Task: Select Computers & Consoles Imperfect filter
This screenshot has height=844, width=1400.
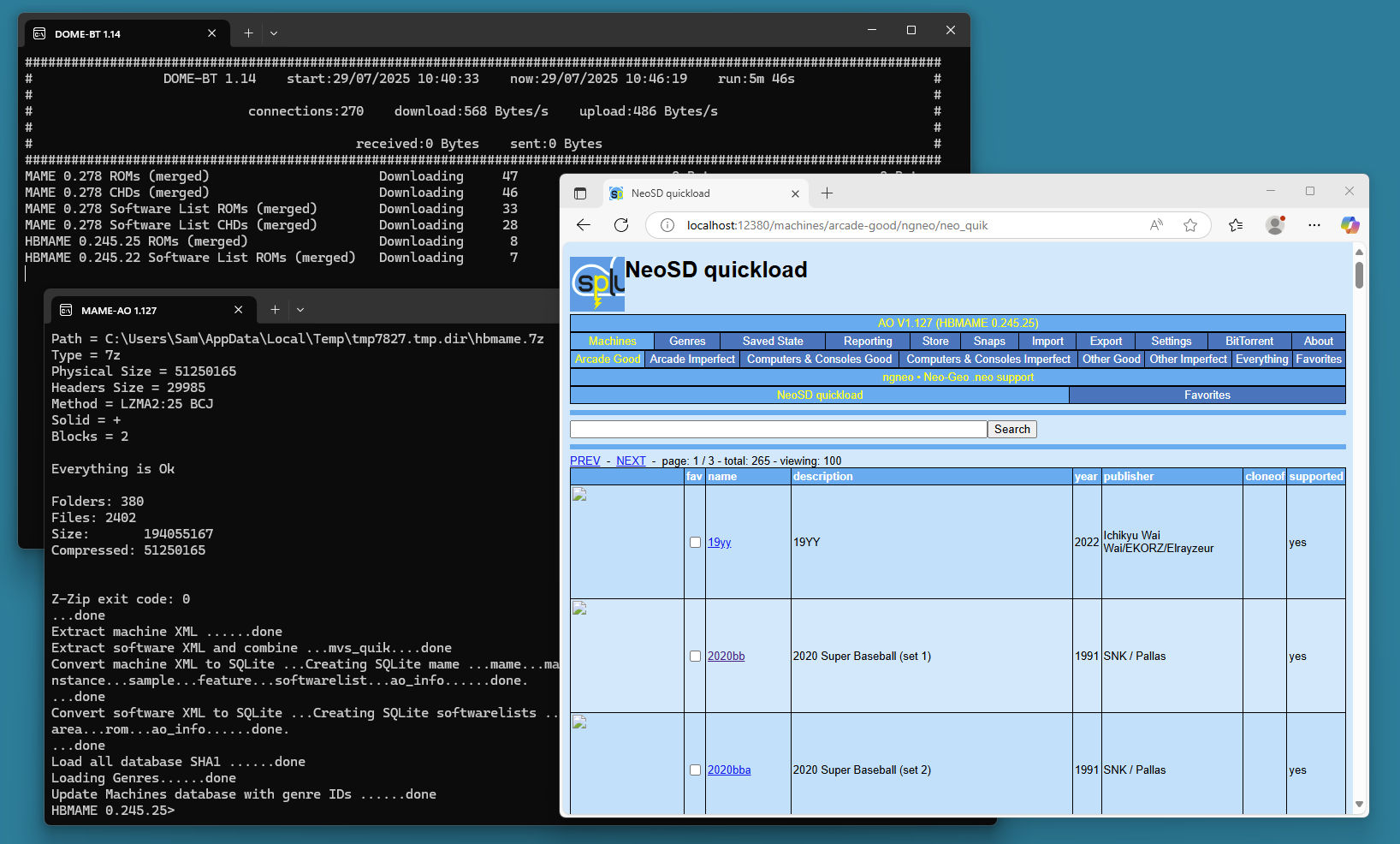Action: pos(988,359)
